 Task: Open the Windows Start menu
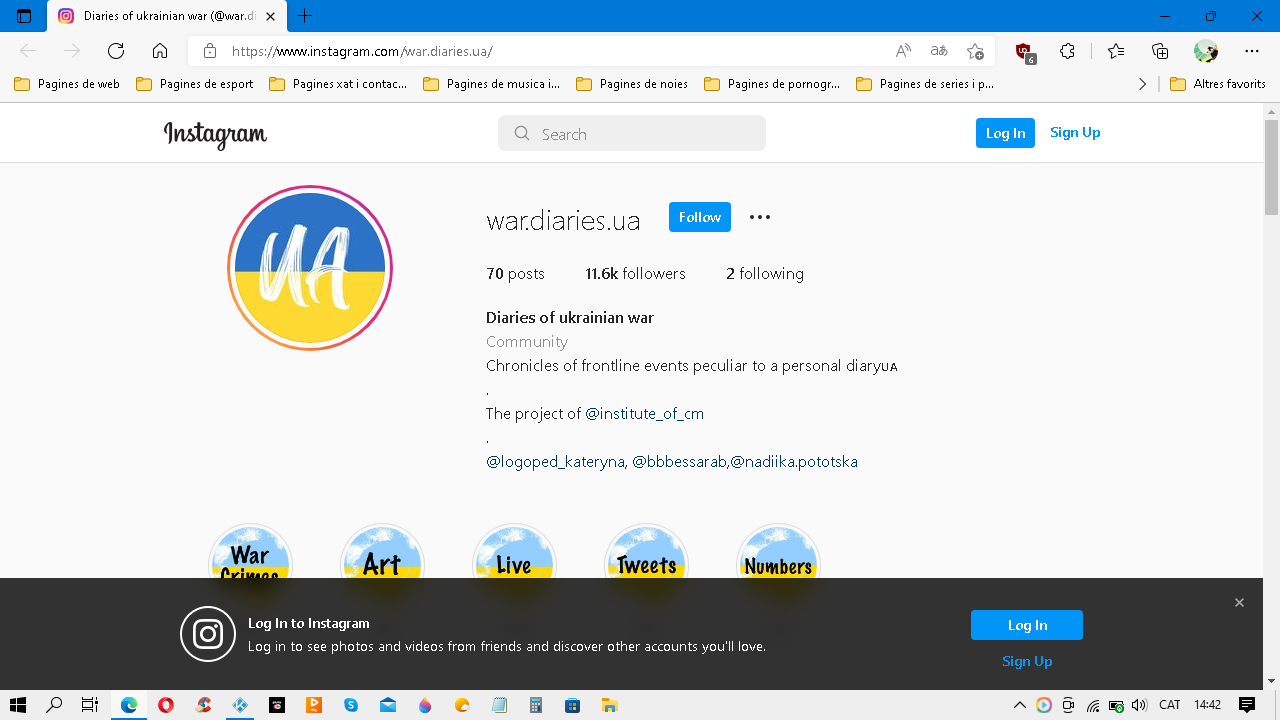17,705
